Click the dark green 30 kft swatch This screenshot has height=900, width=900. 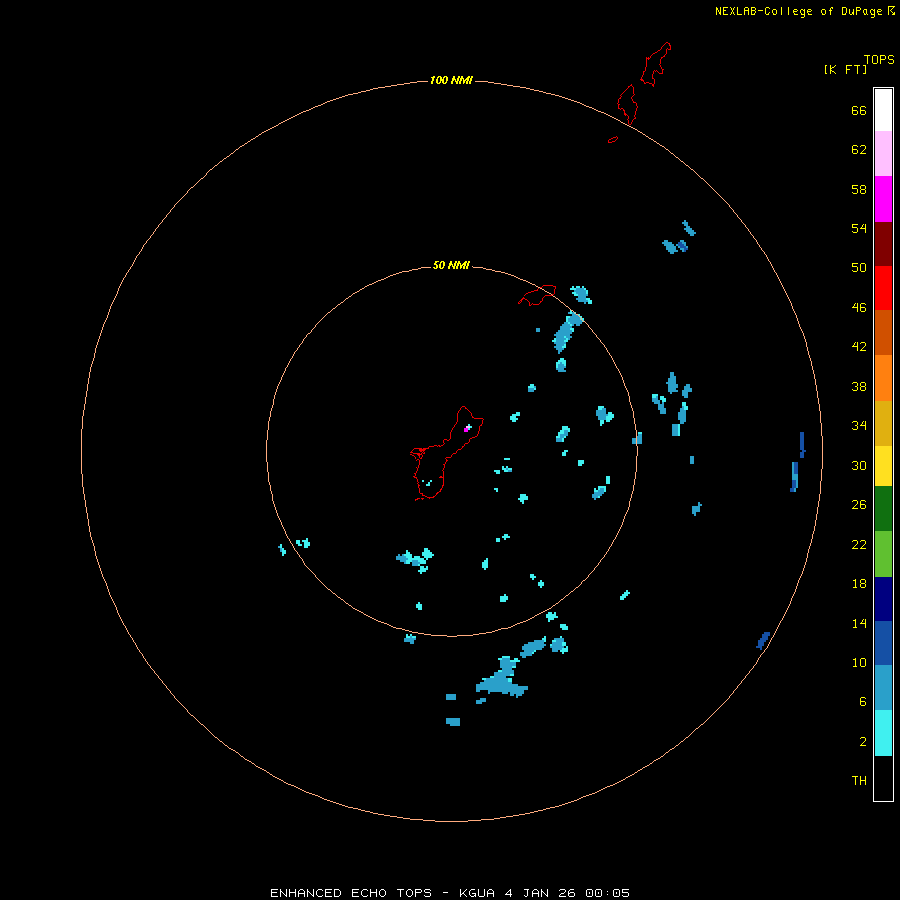point(883,509)
